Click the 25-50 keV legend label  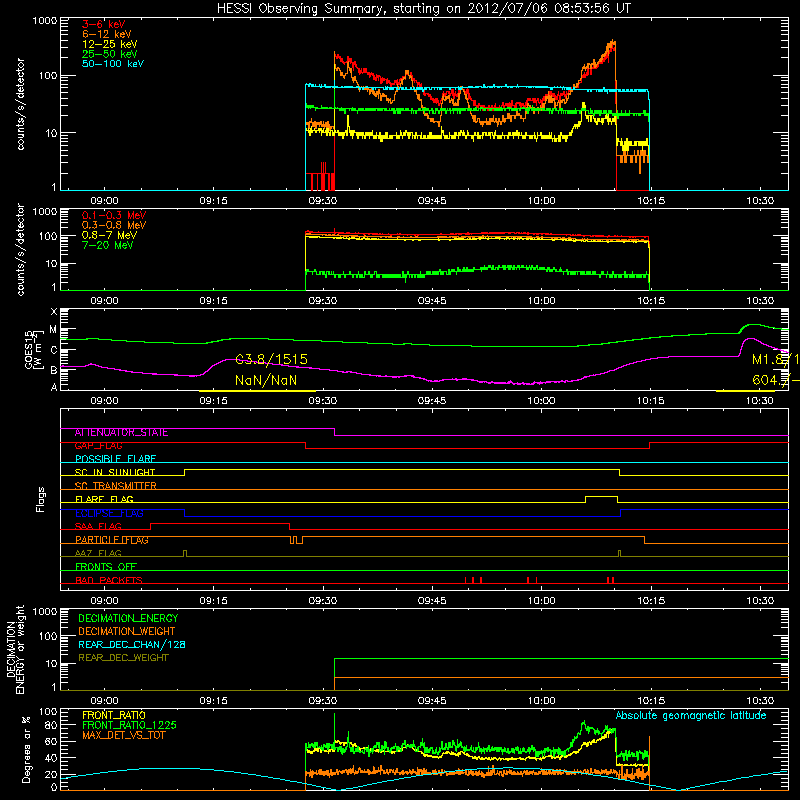pyautogui.click(x=110, y=54)
